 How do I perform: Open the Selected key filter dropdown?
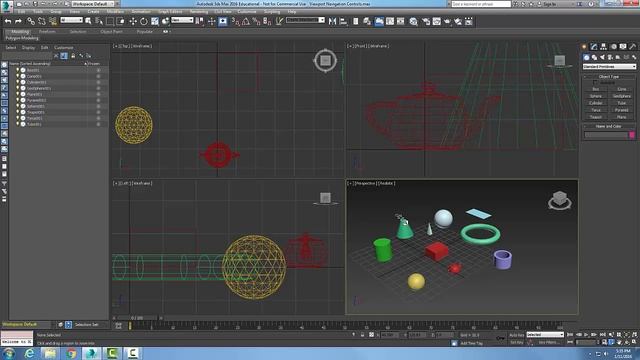coord(545,335)
